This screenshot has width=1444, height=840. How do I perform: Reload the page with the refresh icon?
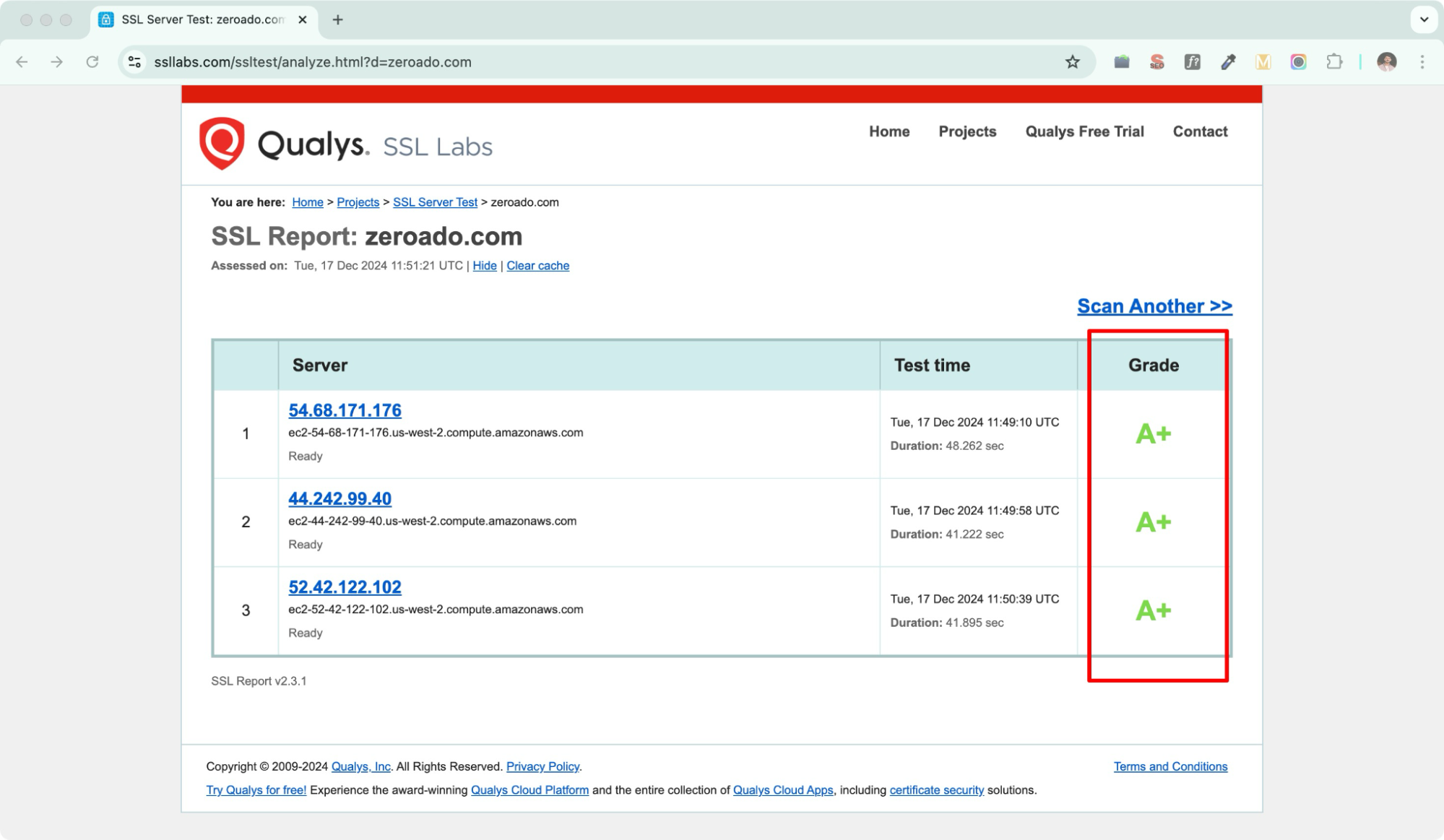(92, 61)
